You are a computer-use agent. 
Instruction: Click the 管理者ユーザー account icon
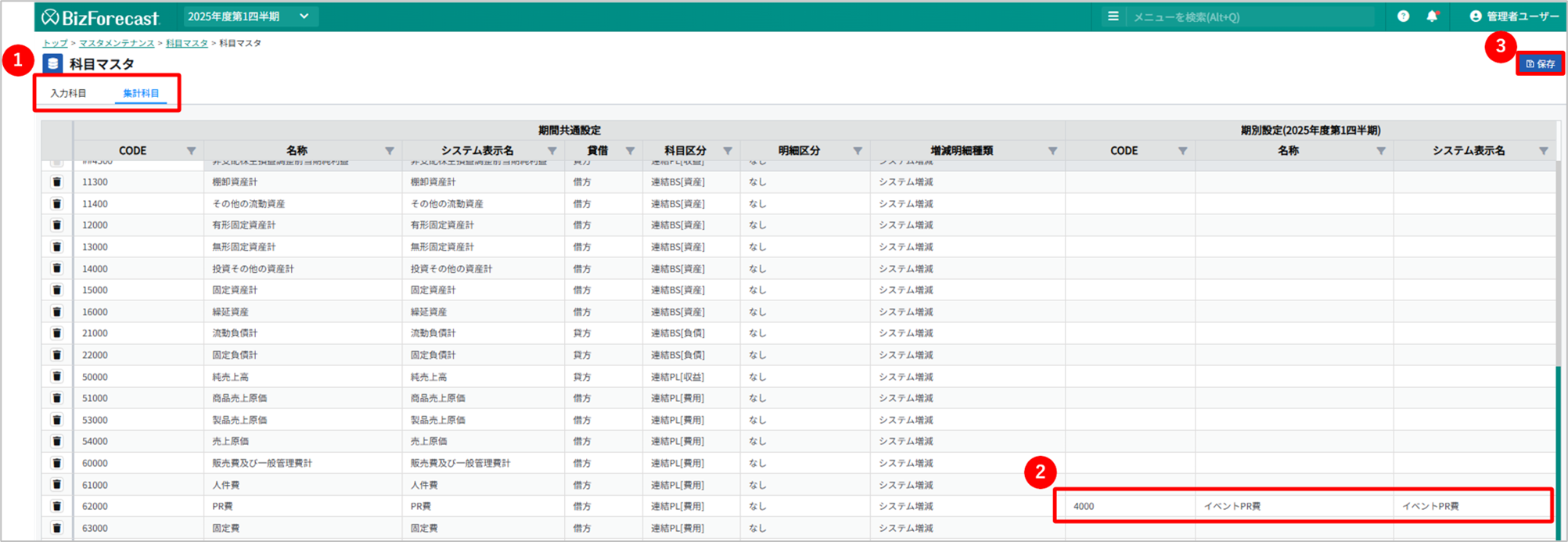[1475, 16]
